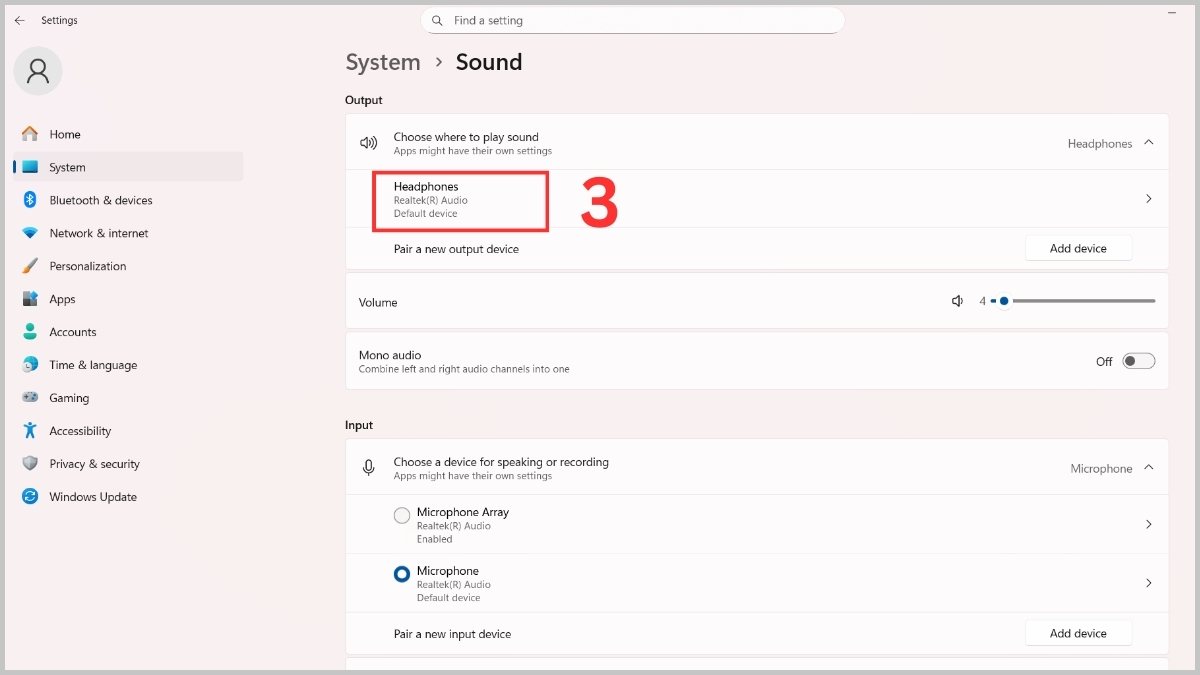This screenshot has width=1200, height=675.
Task: Select Bluetooth & devices in the sidebar
Action: coord(101,200)
